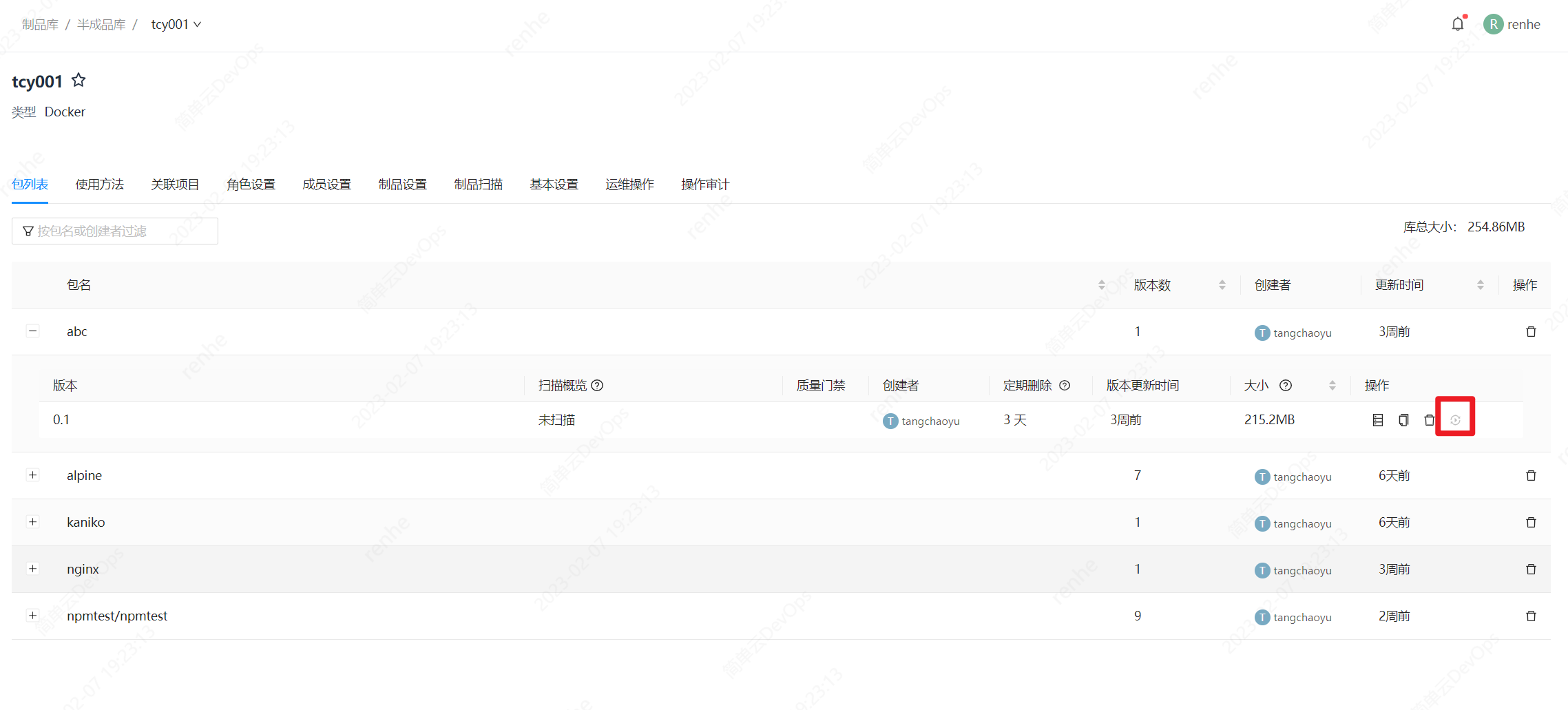Switch to the 制品扫描 tab
Viewport: 1568px width, 710px height.
478,185
